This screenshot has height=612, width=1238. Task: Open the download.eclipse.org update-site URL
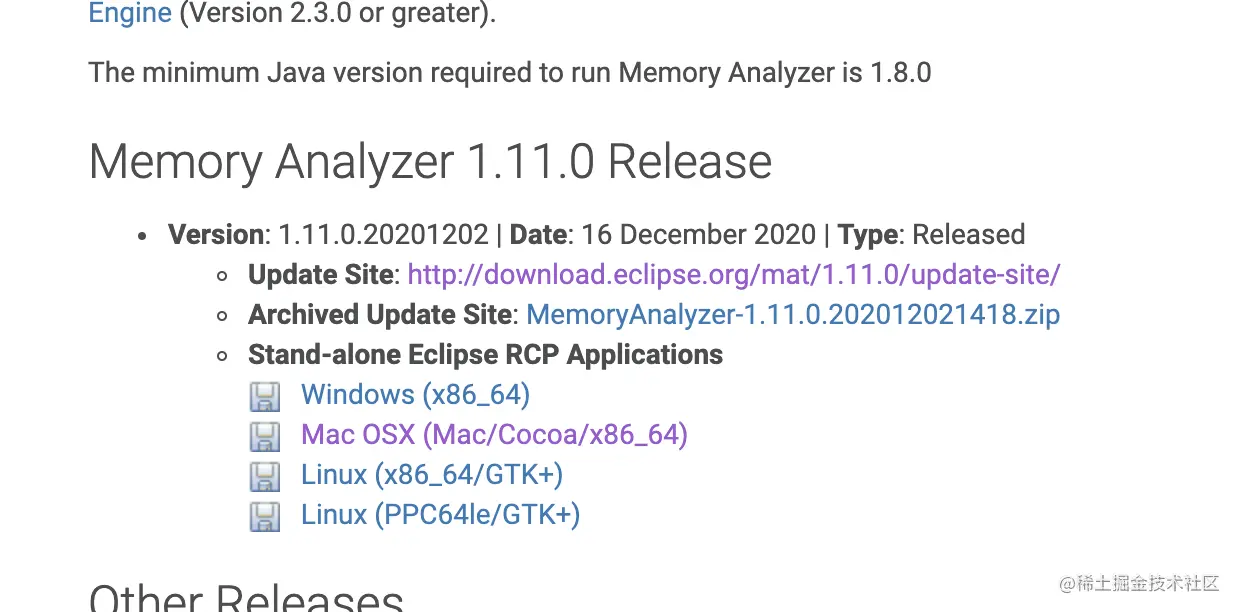tap(734, 274)
